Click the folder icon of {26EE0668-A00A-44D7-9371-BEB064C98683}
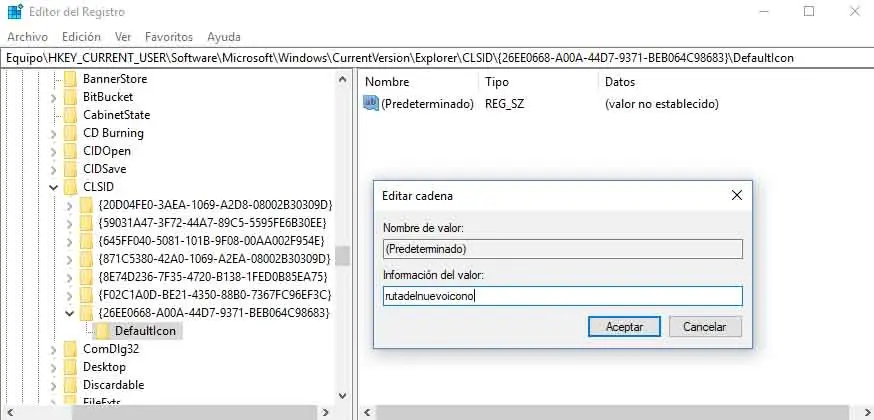874x420 pixels. pos(86,313)
